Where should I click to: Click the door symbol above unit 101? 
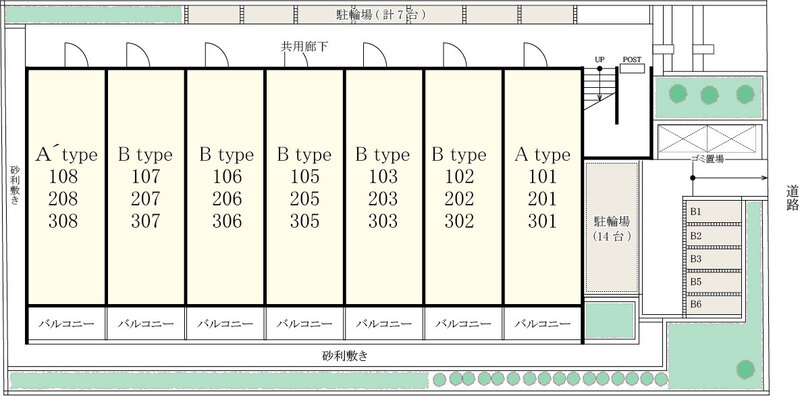(536, 55)
